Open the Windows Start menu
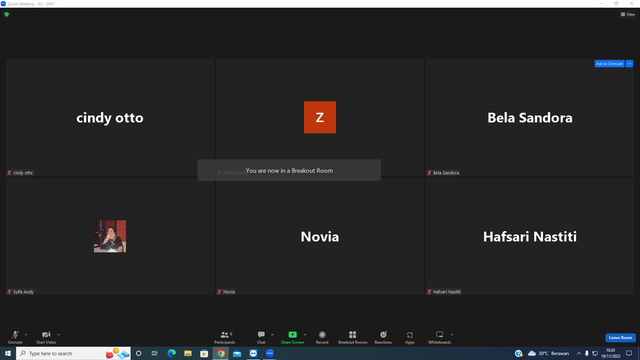 coord(8,353)
